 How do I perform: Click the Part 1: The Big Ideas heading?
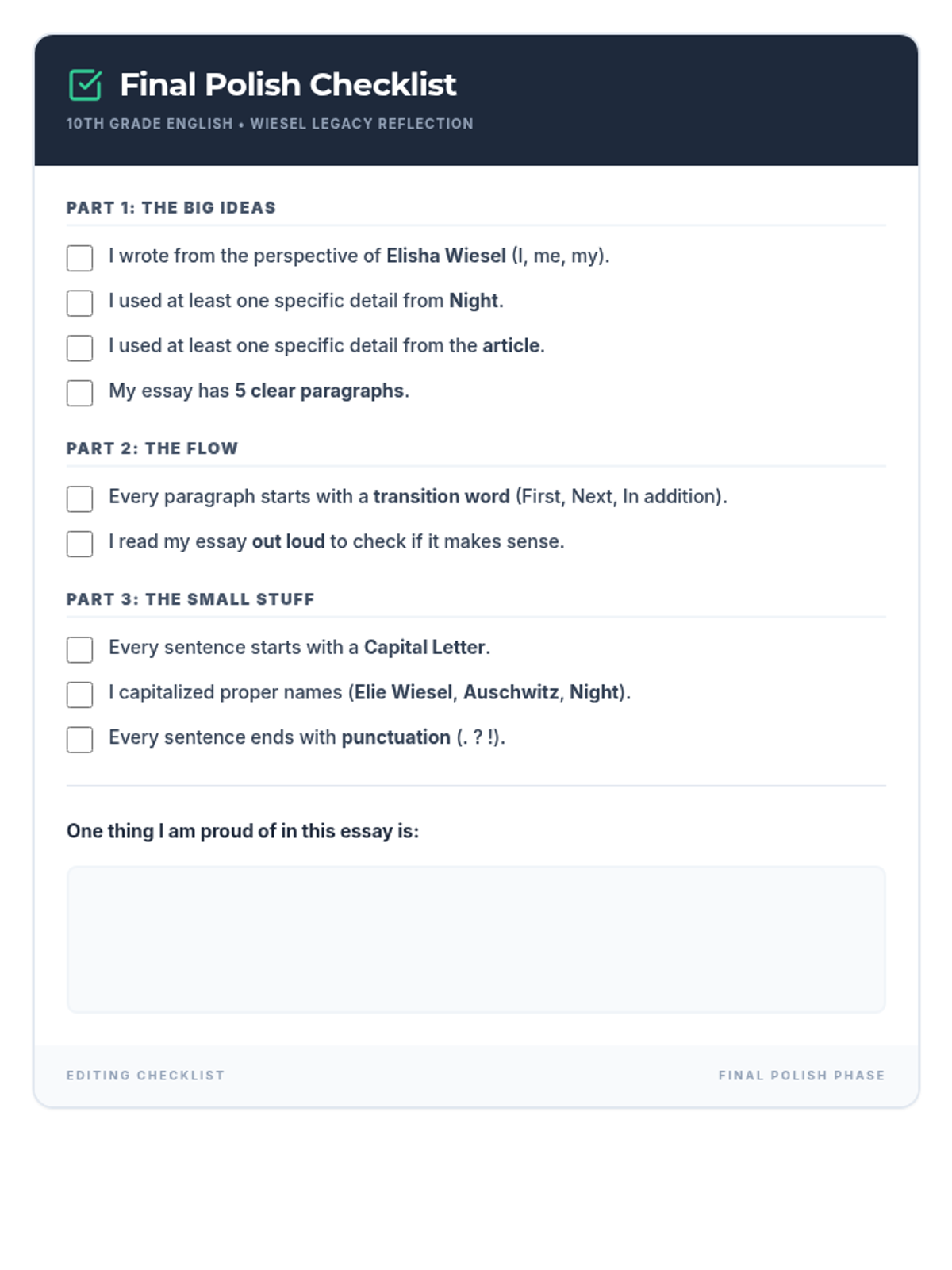(x=171, y=208)
